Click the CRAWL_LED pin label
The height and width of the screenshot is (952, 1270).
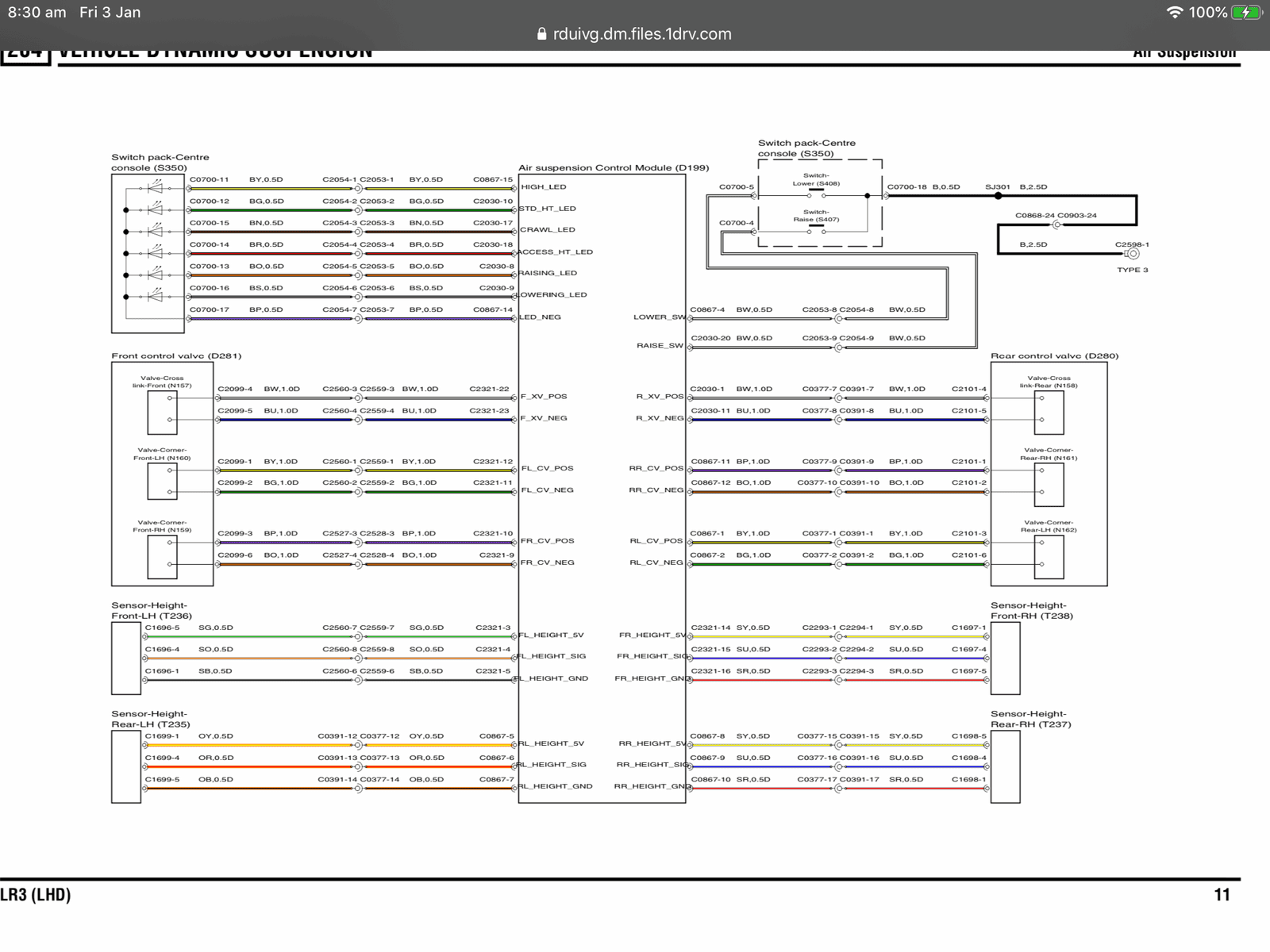click(x=548, y=230)
